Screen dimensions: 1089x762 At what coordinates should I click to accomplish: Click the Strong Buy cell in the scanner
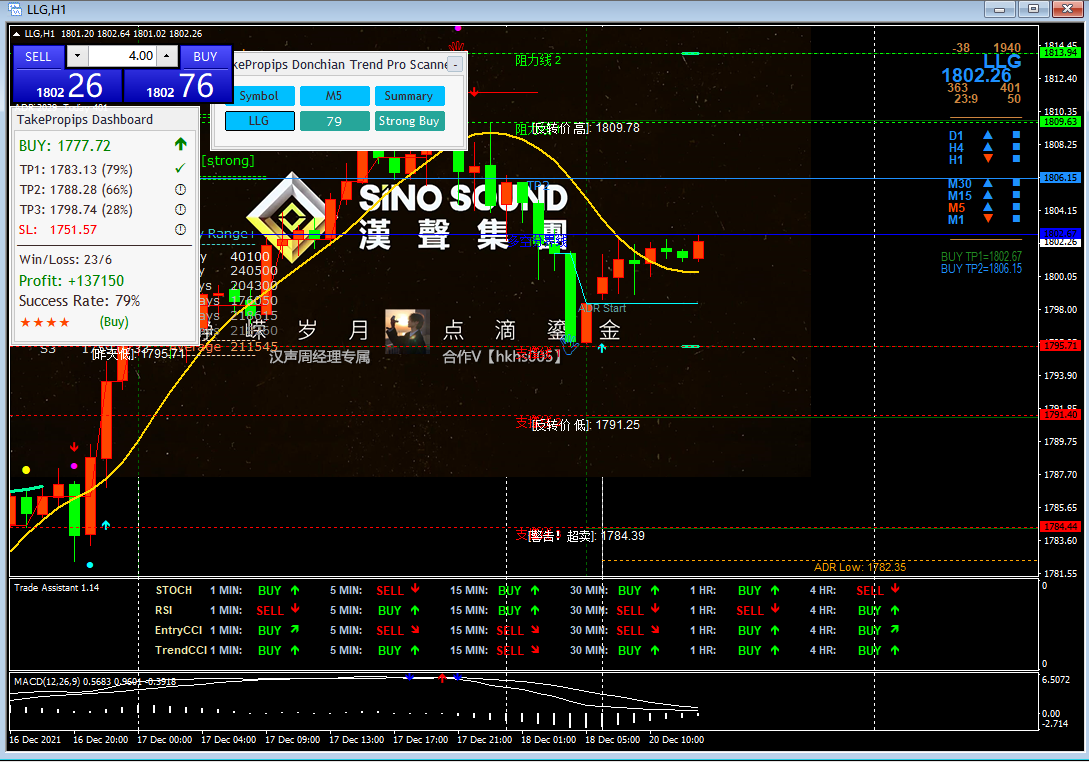pyautogui.click(x=409, y=121)
